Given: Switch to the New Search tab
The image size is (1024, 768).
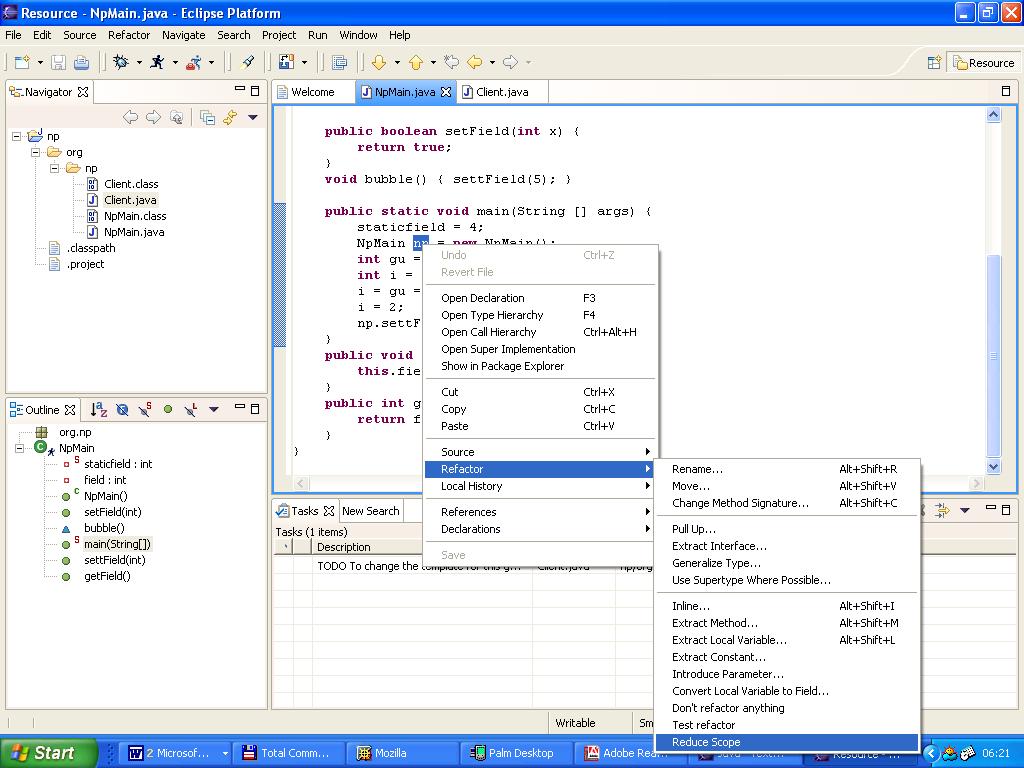Looking at the screenshot, I should click(370, 511).
